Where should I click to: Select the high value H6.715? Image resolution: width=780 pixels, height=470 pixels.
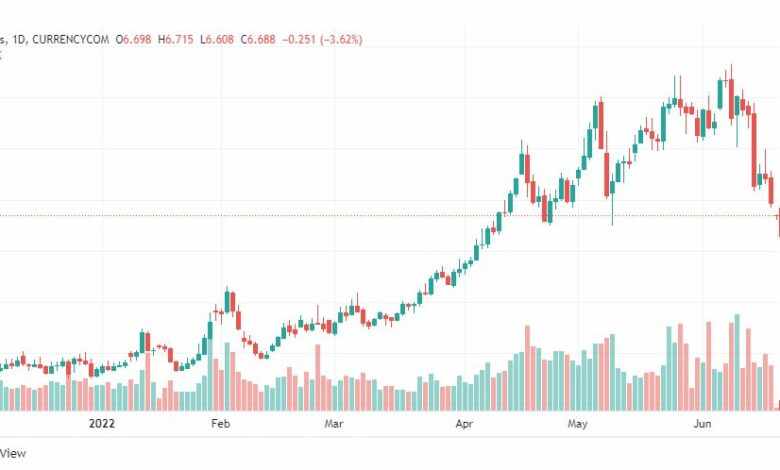pyautogui.click(x=176, y=39)
